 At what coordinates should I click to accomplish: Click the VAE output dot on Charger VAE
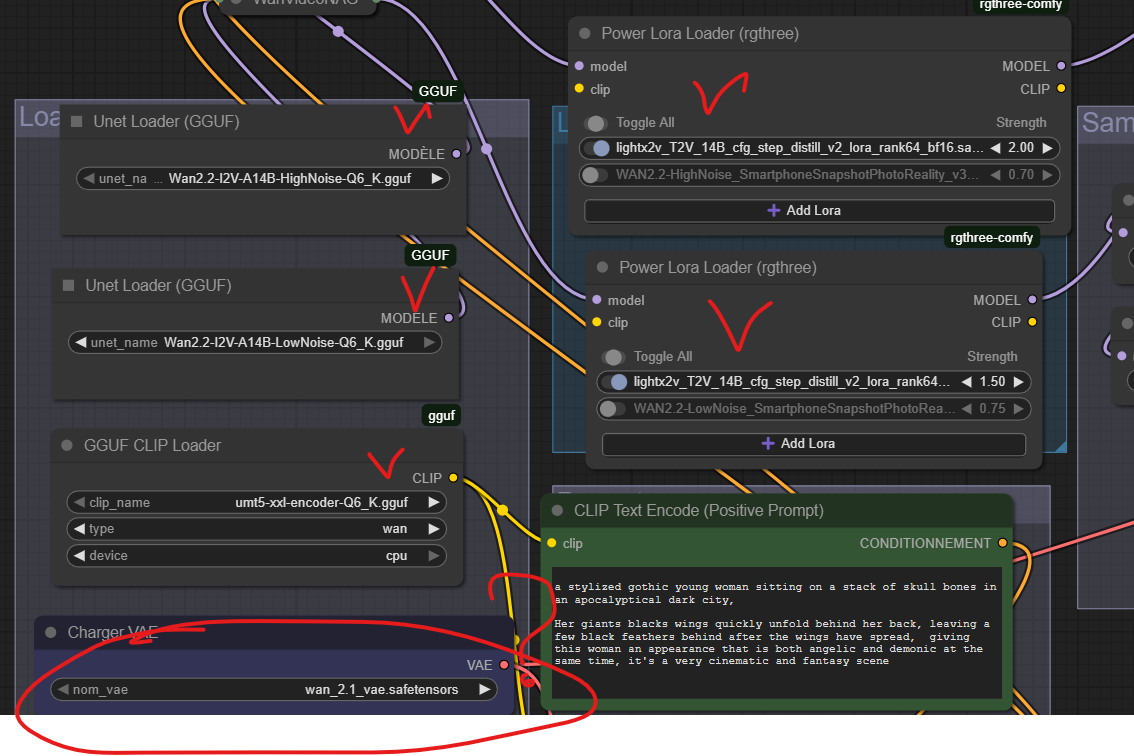(504, 665)
